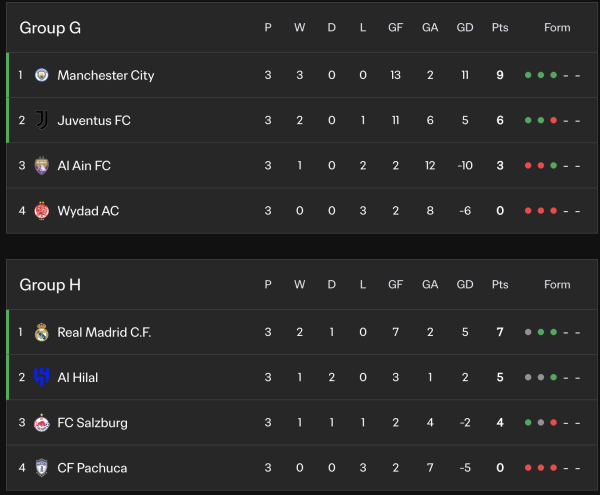Viewport: 600px width, 495px height.
Task: Click the FC Salzburg crest
Action: 41,423
